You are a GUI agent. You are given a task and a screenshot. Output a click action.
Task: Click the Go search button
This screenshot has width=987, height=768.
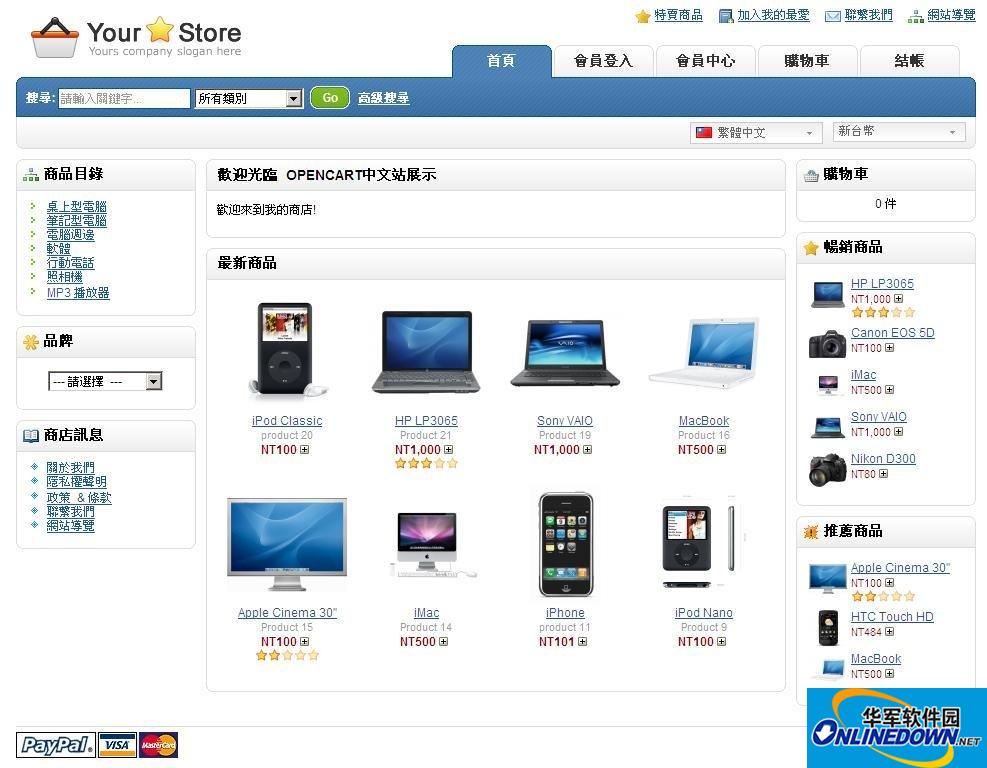pyautogui.click(x=329, y=98)
